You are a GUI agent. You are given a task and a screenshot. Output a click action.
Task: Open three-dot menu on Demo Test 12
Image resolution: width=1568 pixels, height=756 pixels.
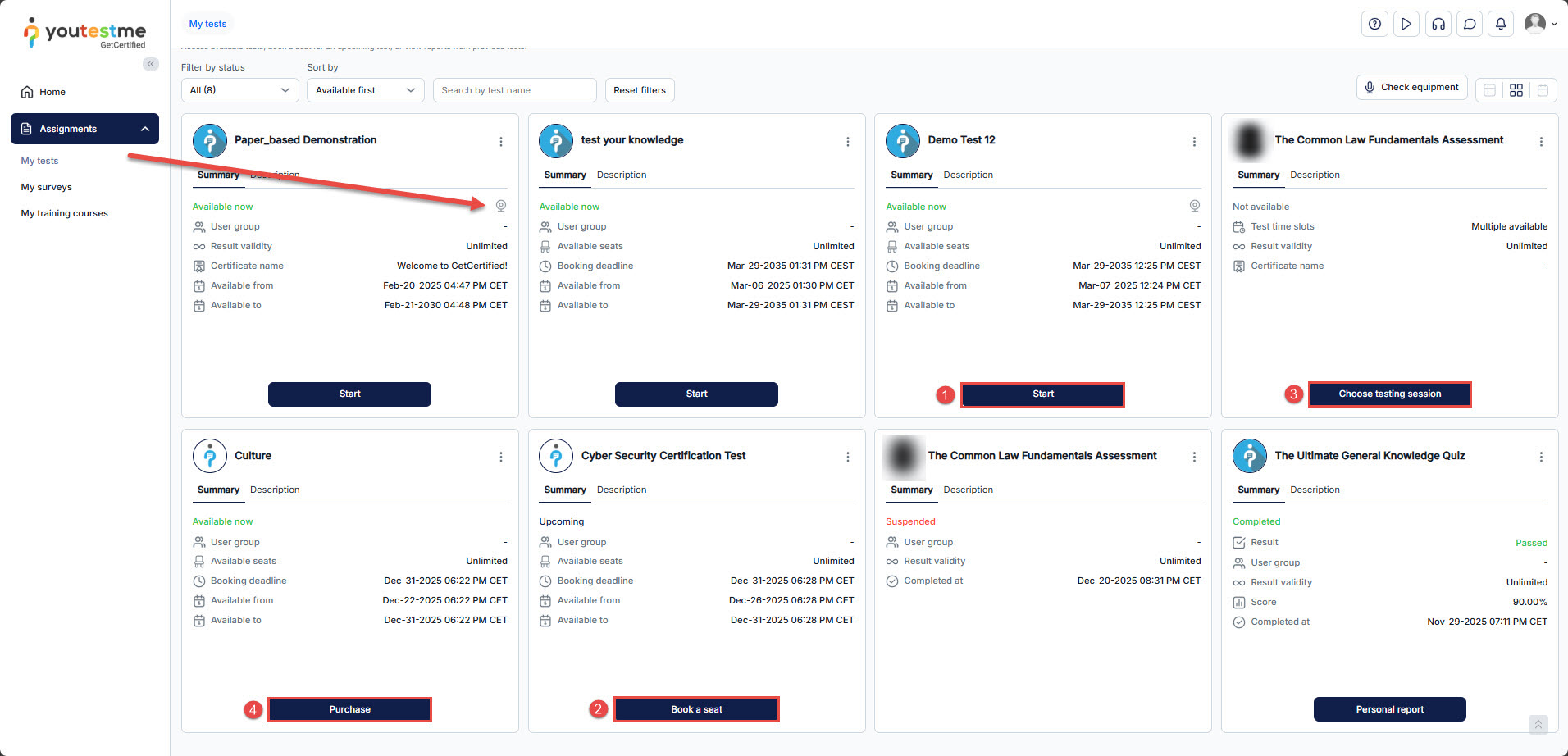[x=1194, y=142]
